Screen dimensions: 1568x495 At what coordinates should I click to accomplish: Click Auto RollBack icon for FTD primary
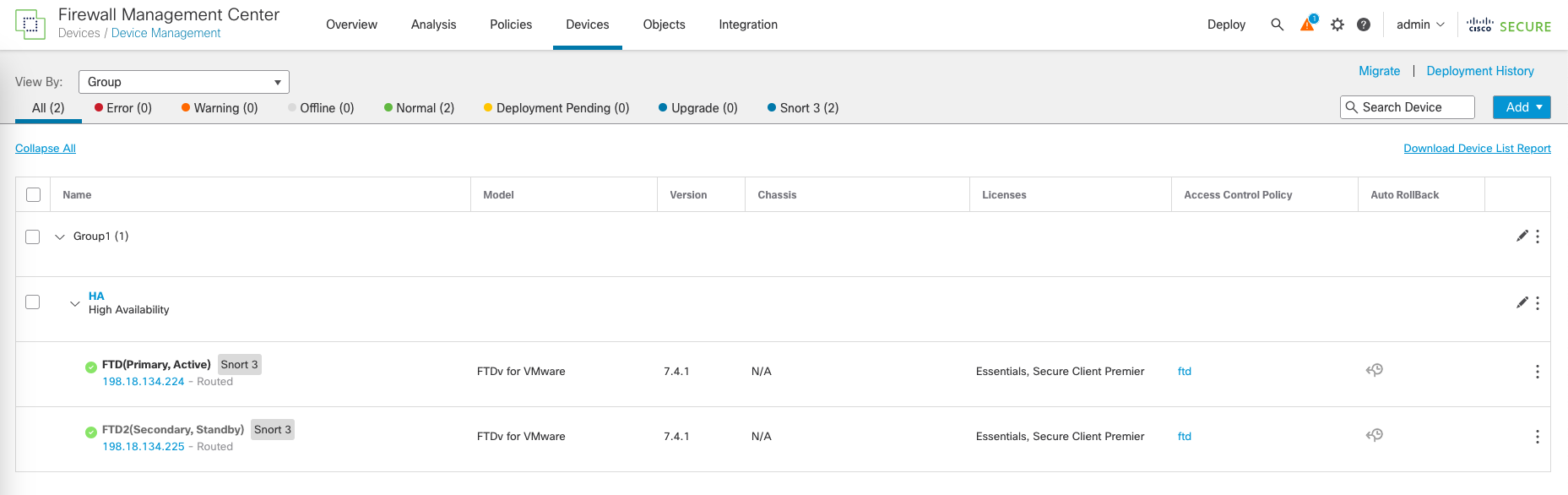pyautogui.click(x=1375, y=370)
